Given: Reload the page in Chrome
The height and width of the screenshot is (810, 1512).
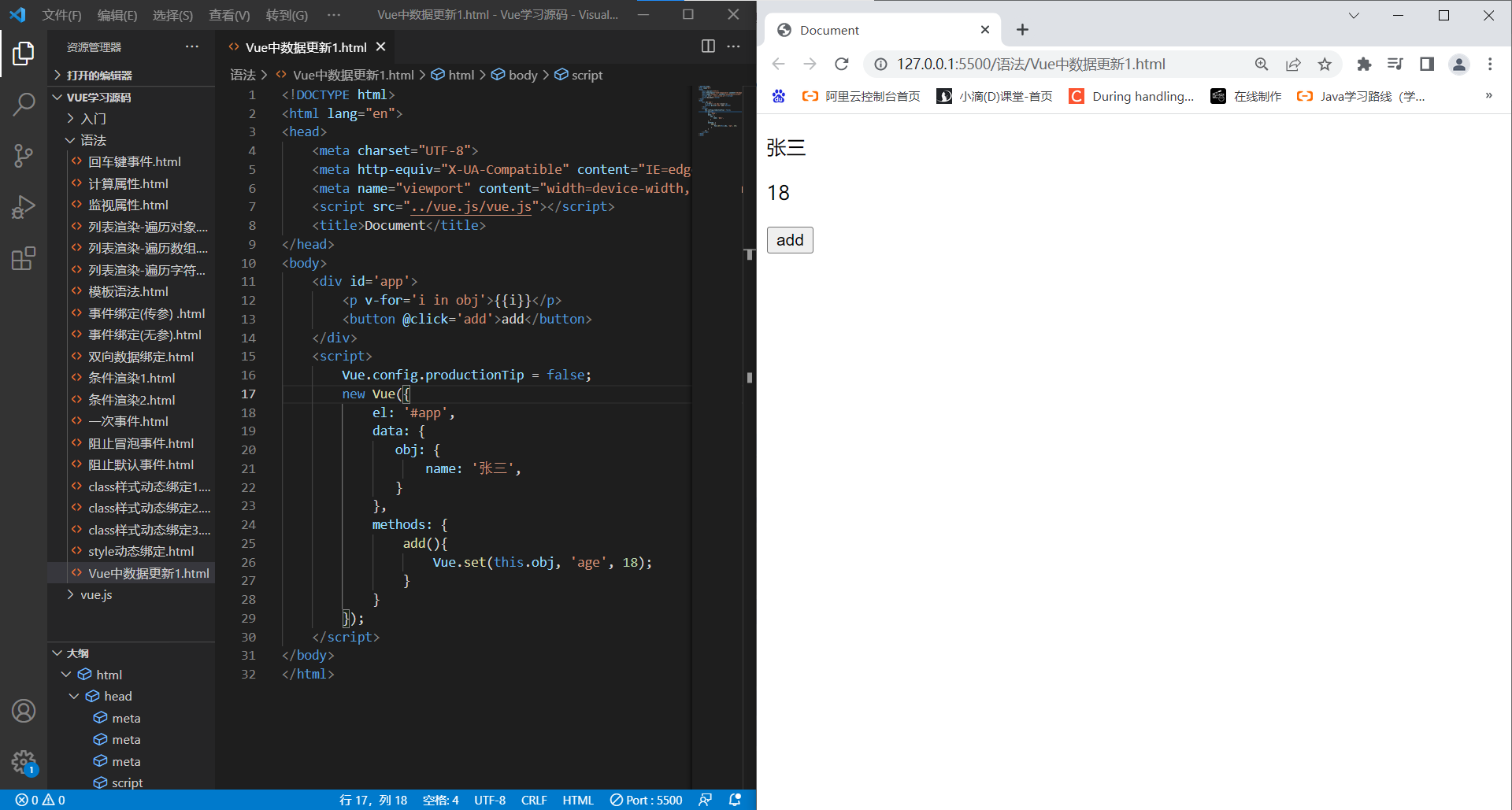Looking at the screenshot, I should point(841,65).
